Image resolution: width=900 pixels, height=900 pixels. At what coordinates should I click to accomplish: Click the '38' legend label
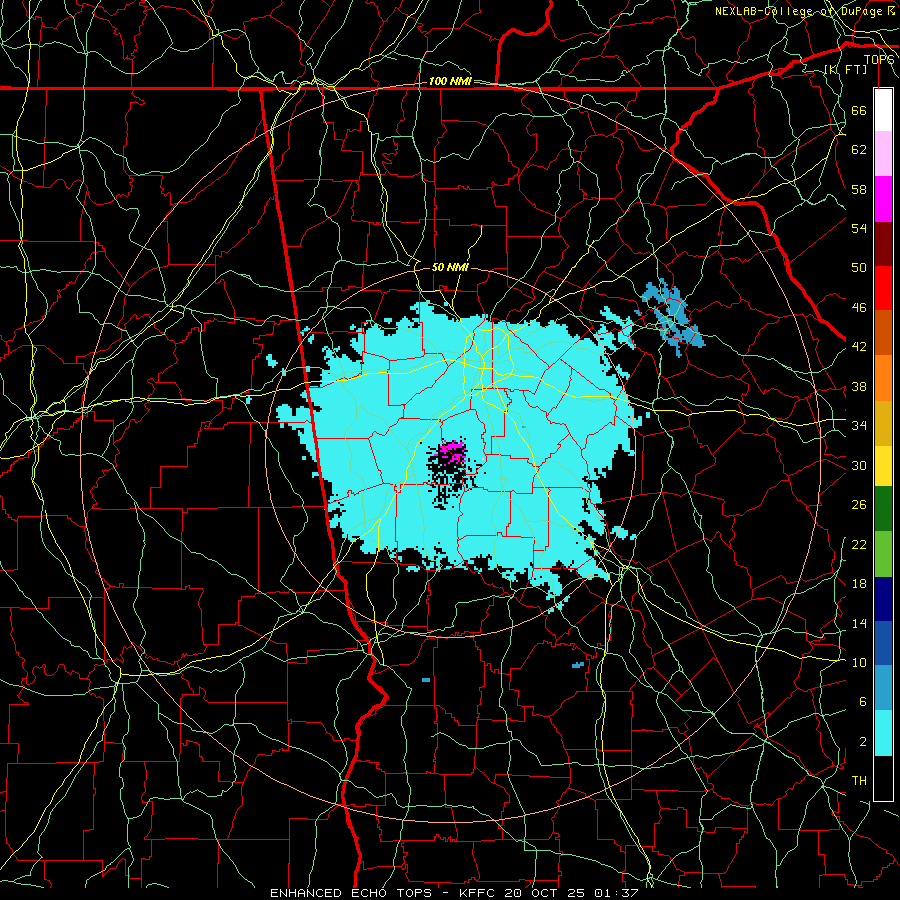[x=859, y=386]
